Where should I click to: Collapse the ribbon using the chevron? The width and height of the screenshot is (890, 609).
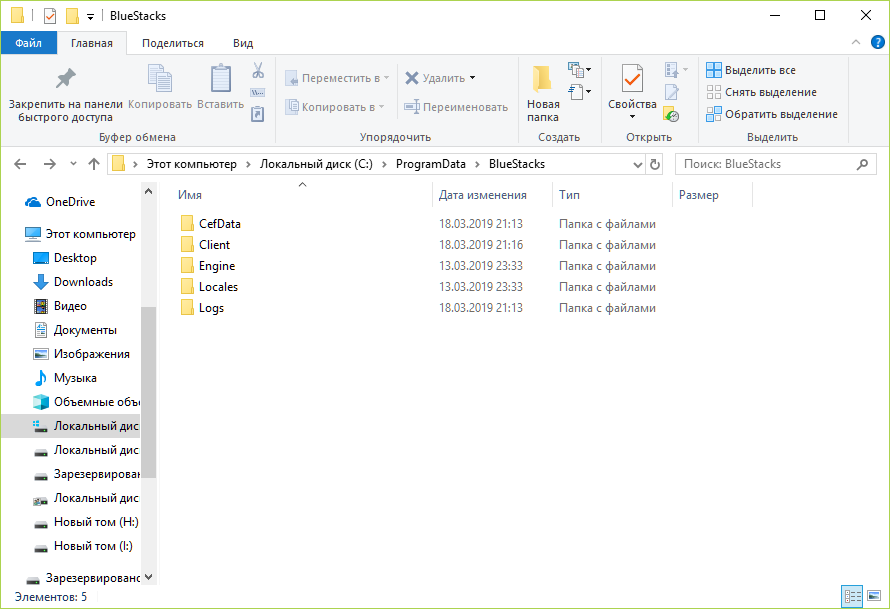click(856, 42)
